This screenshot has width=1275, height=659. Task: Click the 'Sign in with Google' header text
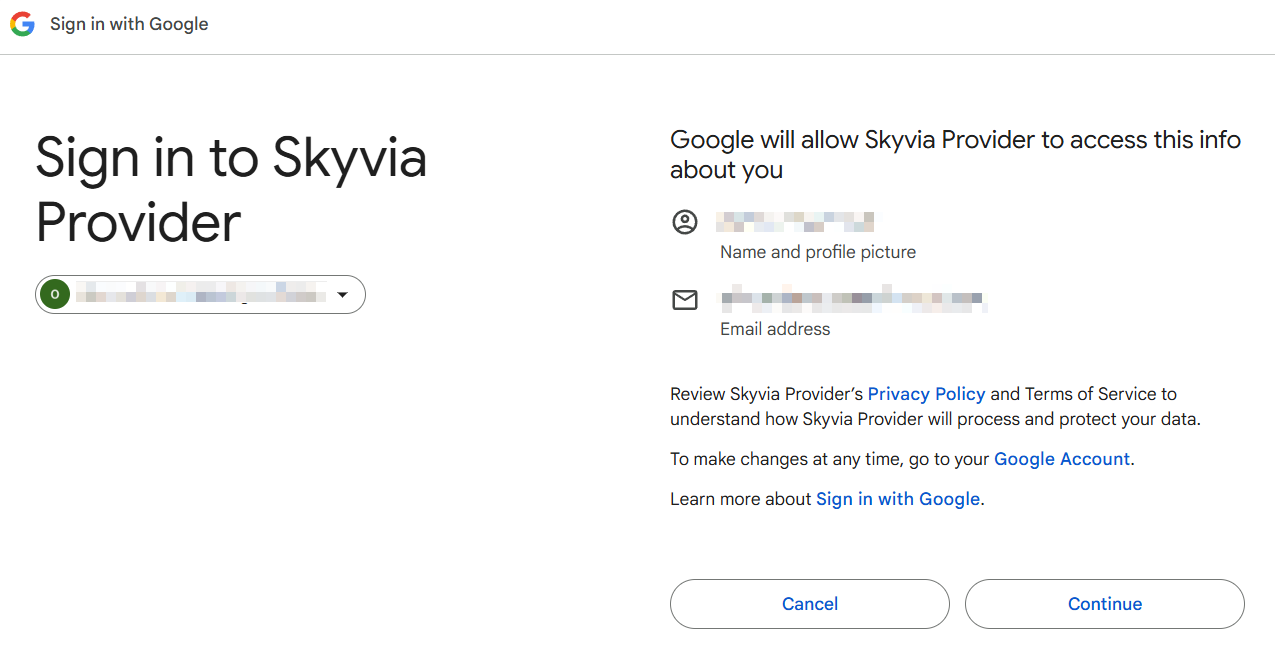(129, 24)
